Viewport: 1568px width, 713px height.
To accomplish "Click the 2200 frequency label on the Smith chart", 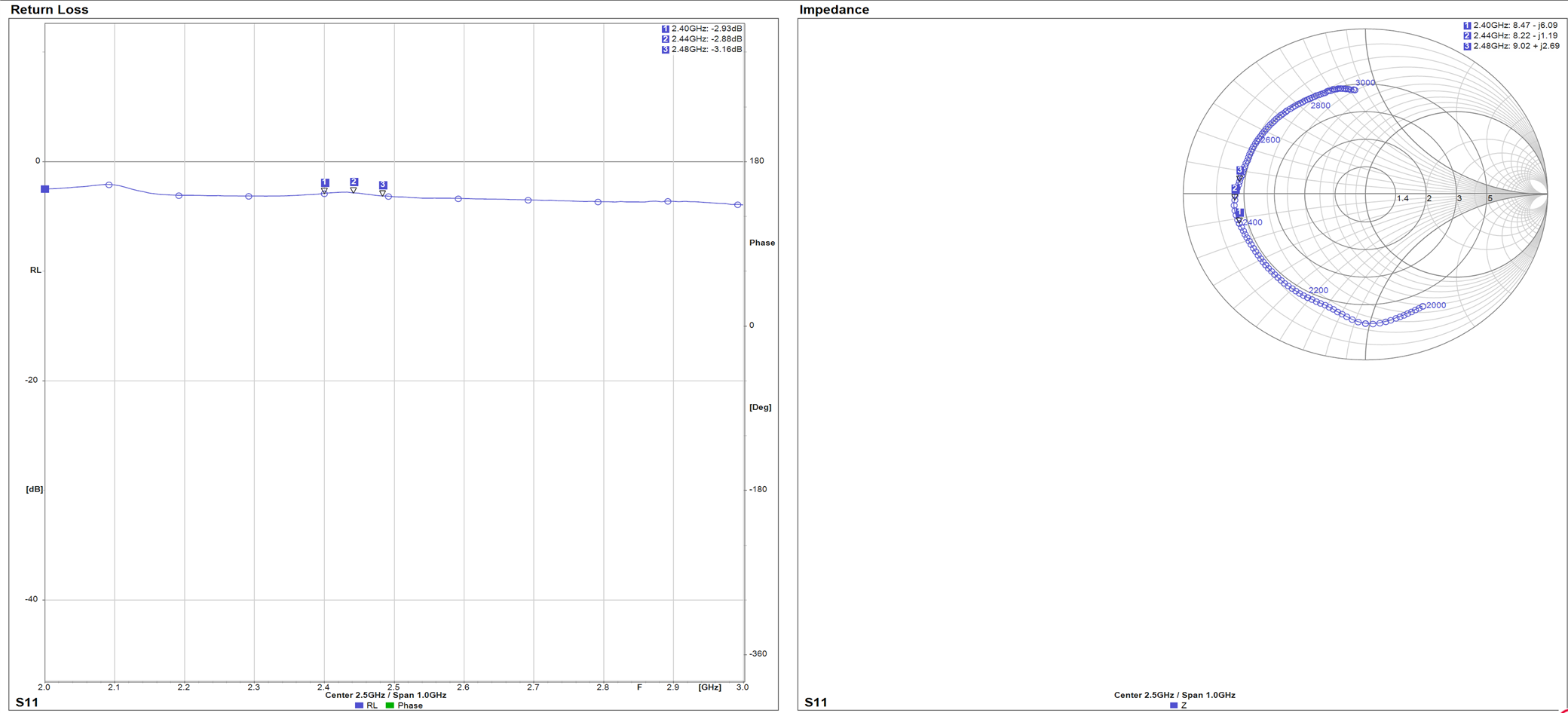I will coord(1318,290).
